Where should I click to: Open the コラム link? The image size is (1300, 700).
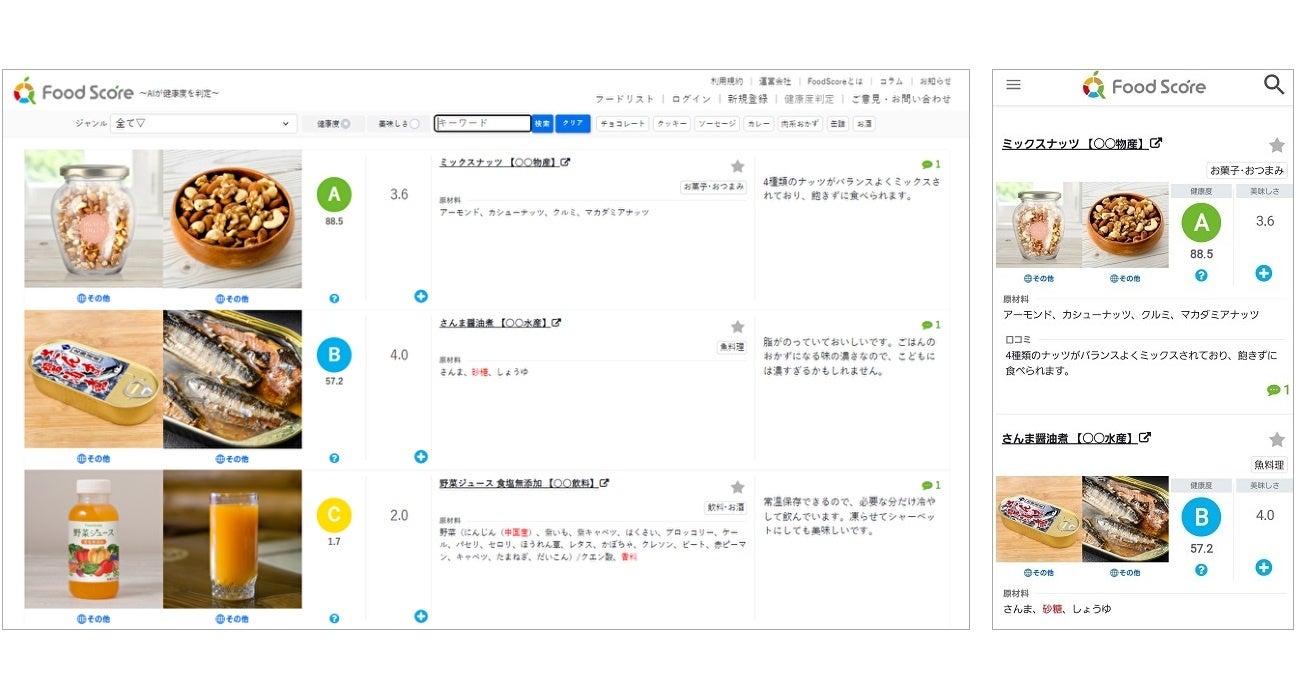click(x=891, y=81)
